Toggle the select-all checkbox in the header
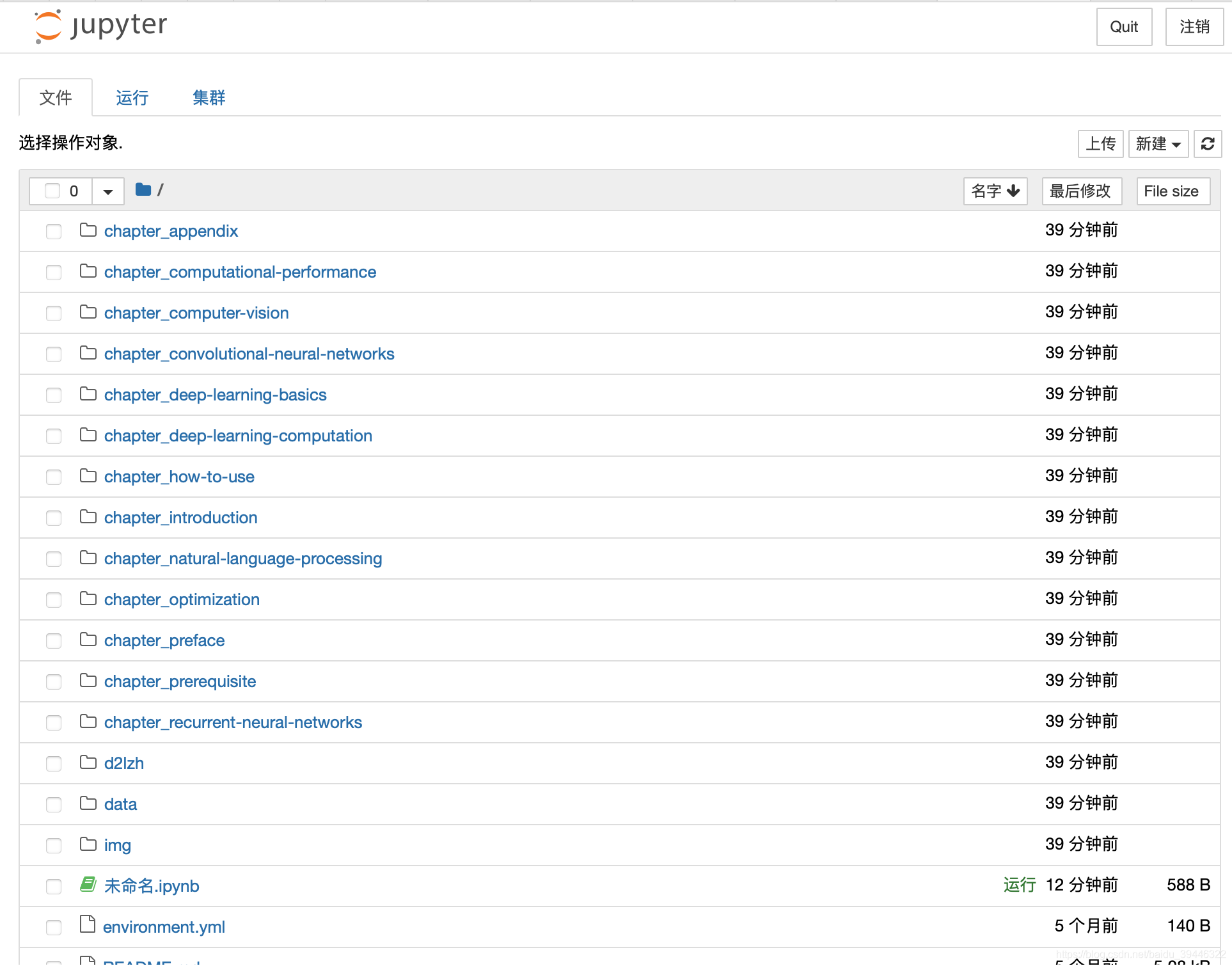The width and height of the screenshot is (1232, 966). click(x=52, y=191)
